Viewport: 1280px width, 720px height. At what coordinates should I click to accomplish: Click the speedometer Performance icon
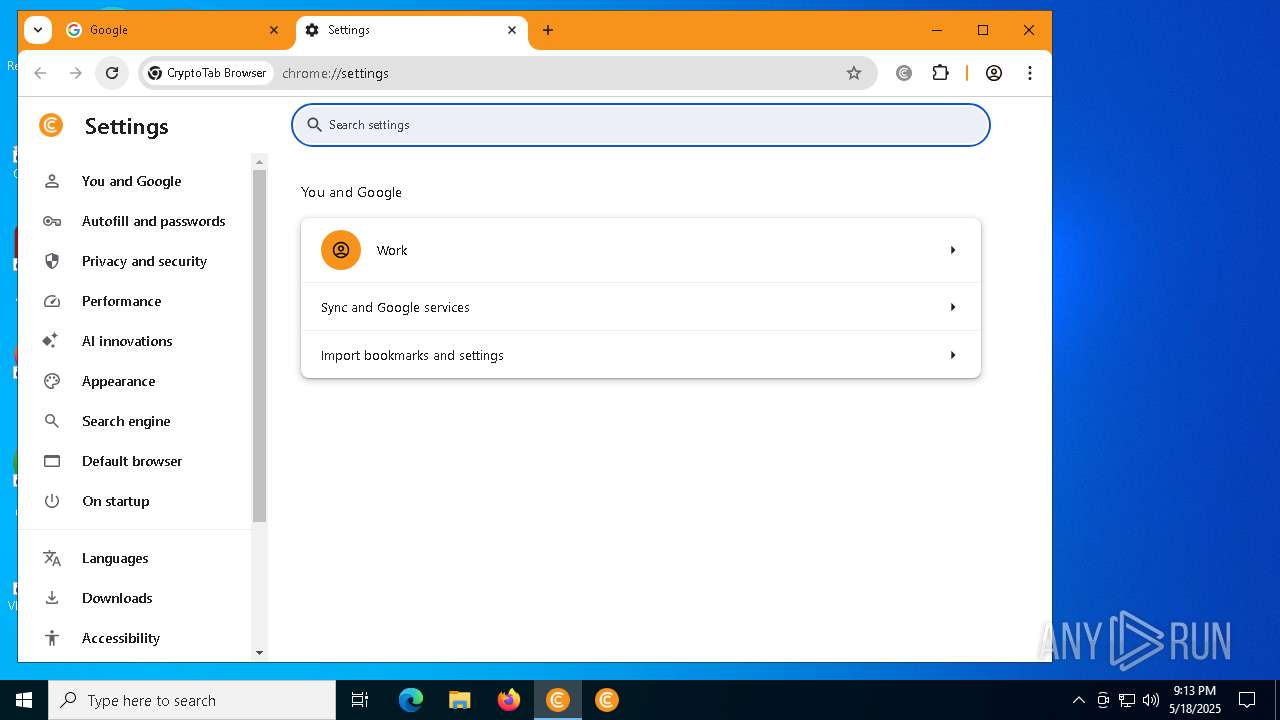(52, 301)
